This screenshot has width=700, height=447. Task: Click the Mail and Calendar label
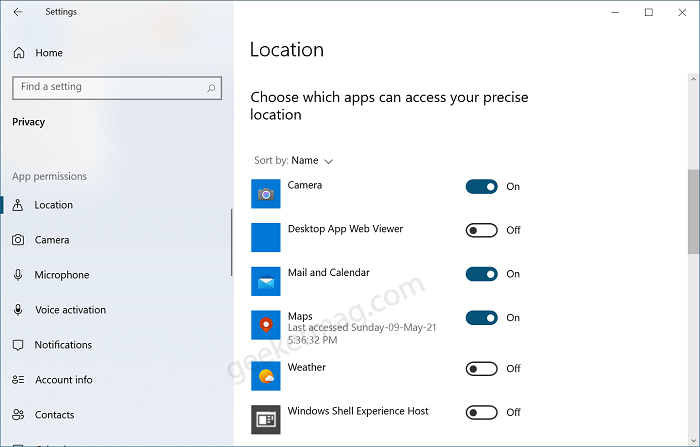point(329,272)
